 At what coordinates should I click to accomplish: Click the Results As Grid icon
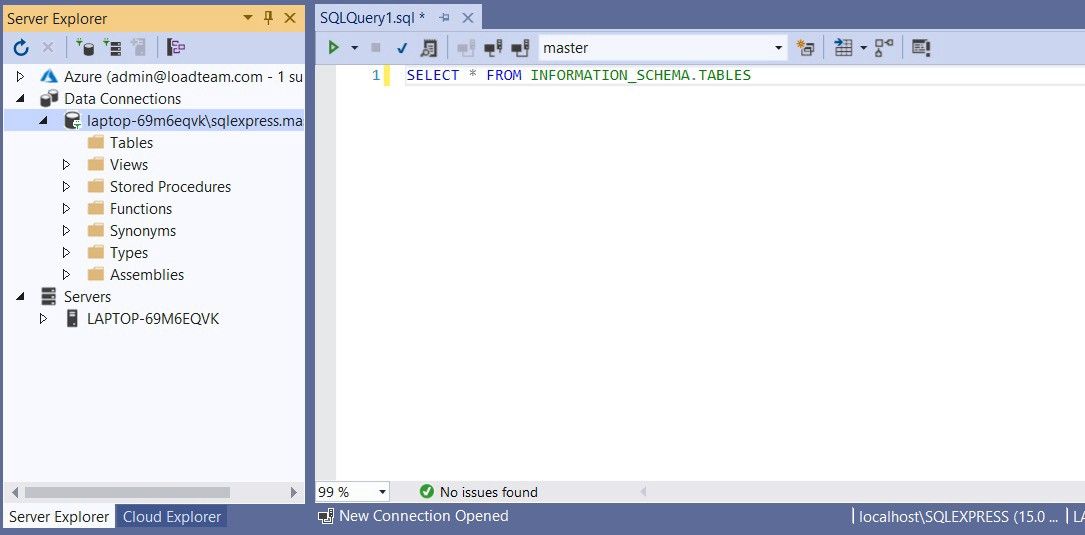pyautogui.click(x=843, y=48)
